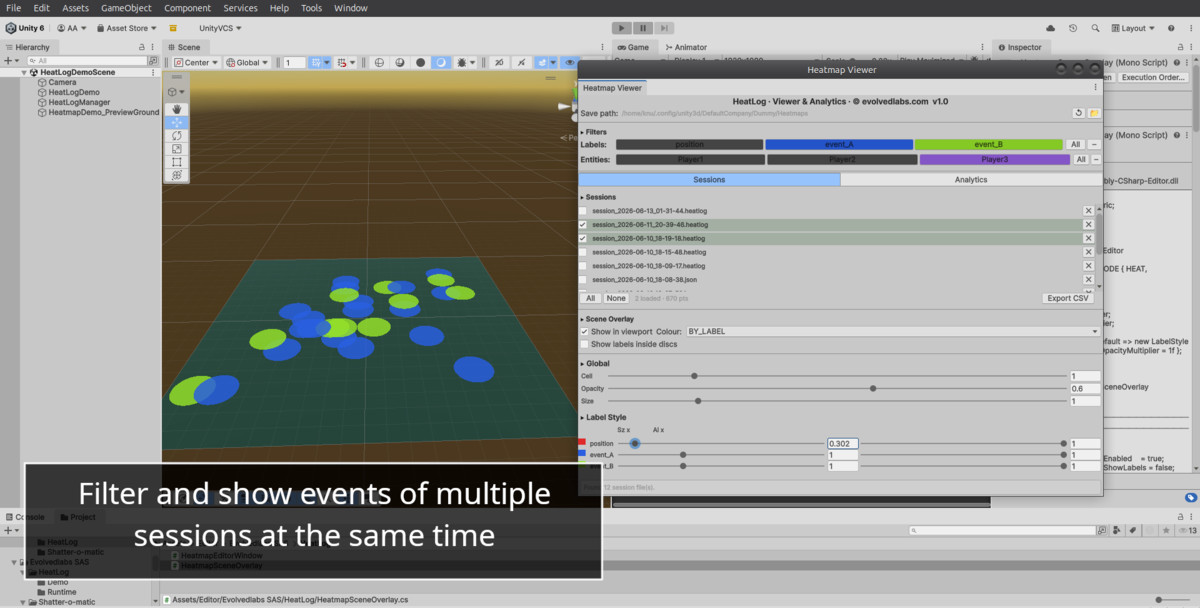Image resolution: width=1200 pixels, height=608 pixels.
Task: Refresh the Heatmap Viewer save path
Action: pyautogui.click(x=1078, y=113)
